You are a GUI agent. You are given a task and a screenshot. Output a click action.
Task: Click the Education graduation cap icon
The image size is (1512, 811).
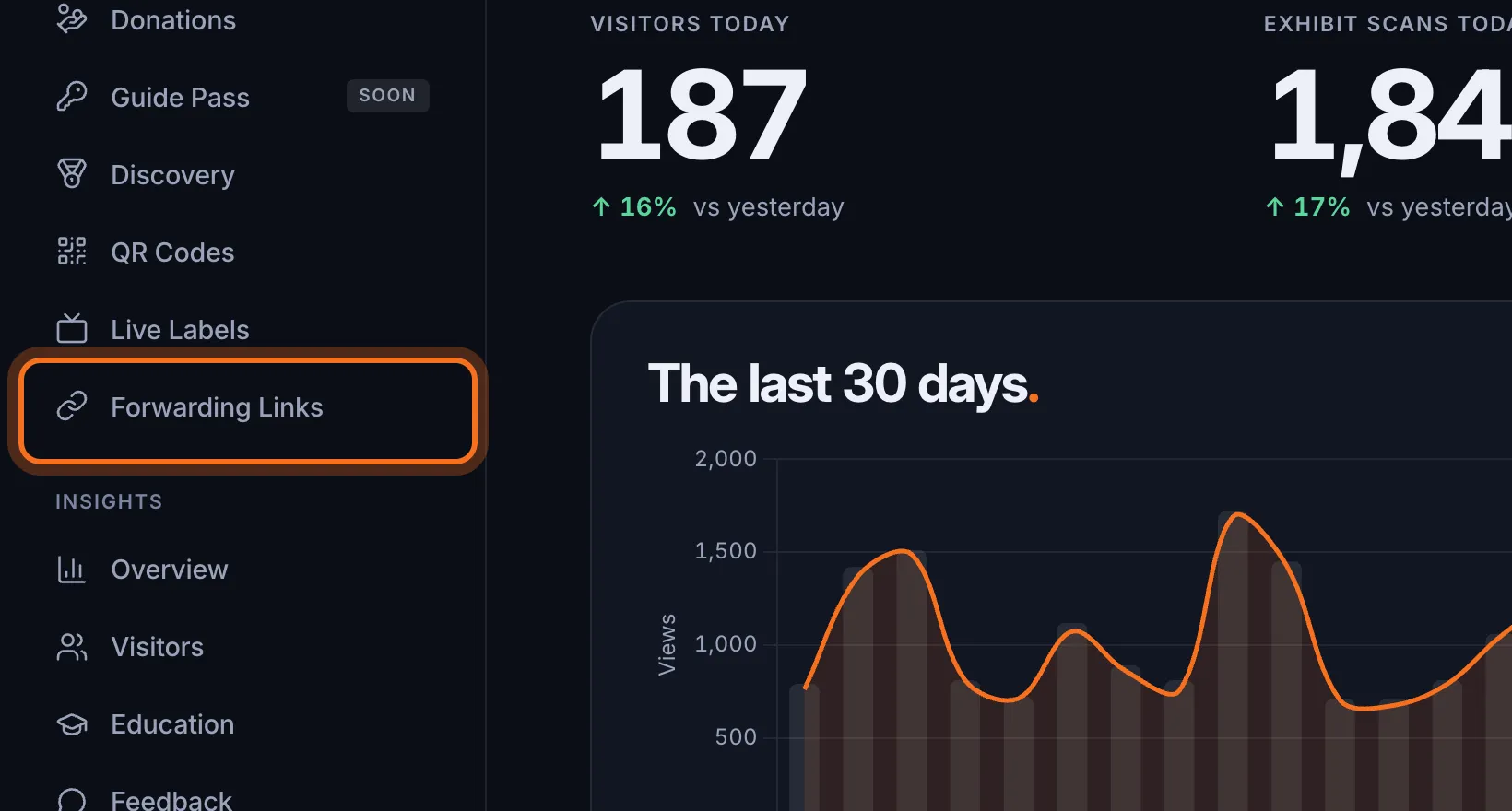coord(72,724)
